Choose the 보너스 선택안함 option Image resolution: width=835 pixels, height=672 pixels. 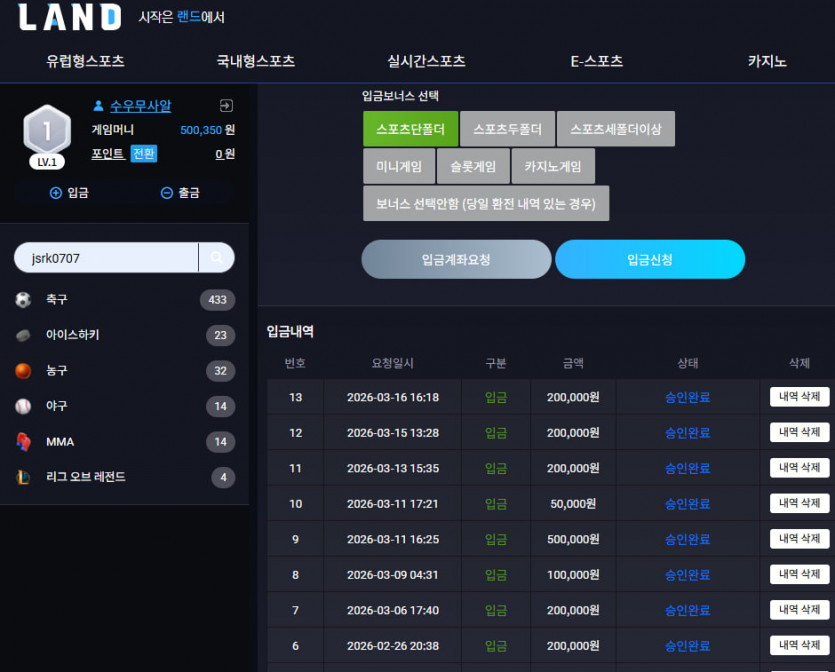click(x=486, y=203)
